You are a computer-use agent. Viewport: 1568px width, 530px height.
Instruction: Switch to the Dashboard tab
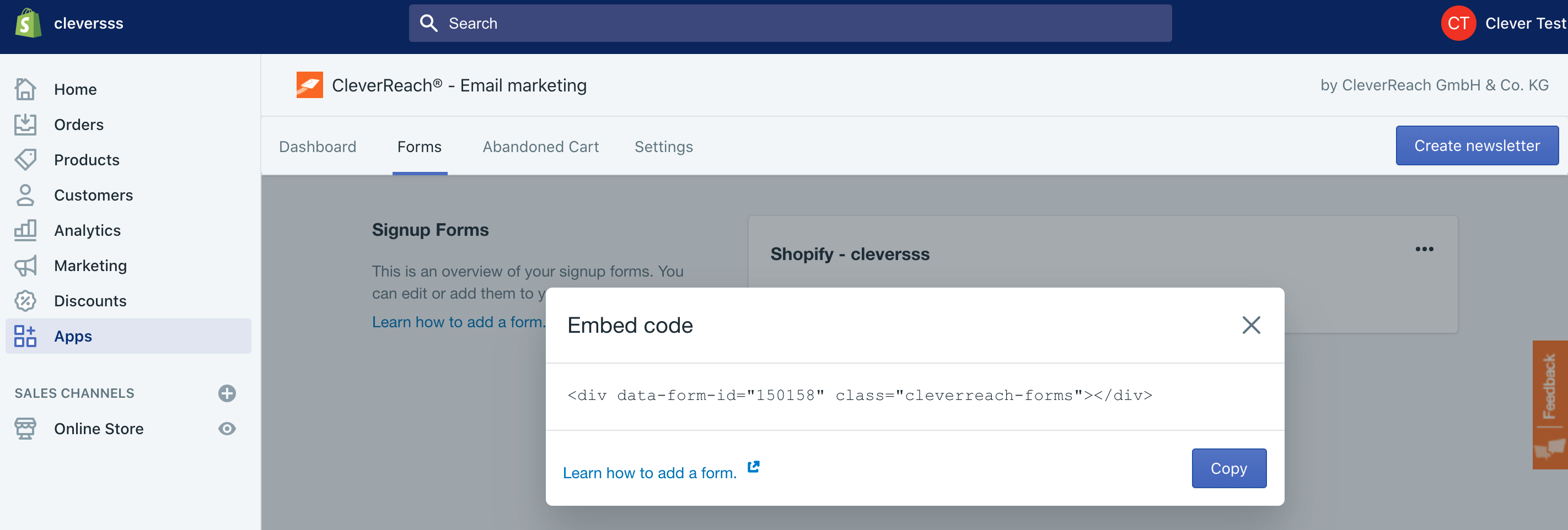click(317, 147)
